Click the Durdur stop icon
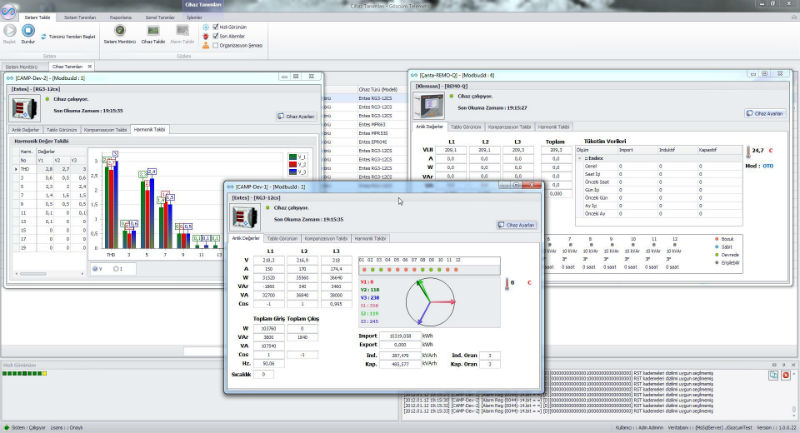 click(x=28, y=31)
